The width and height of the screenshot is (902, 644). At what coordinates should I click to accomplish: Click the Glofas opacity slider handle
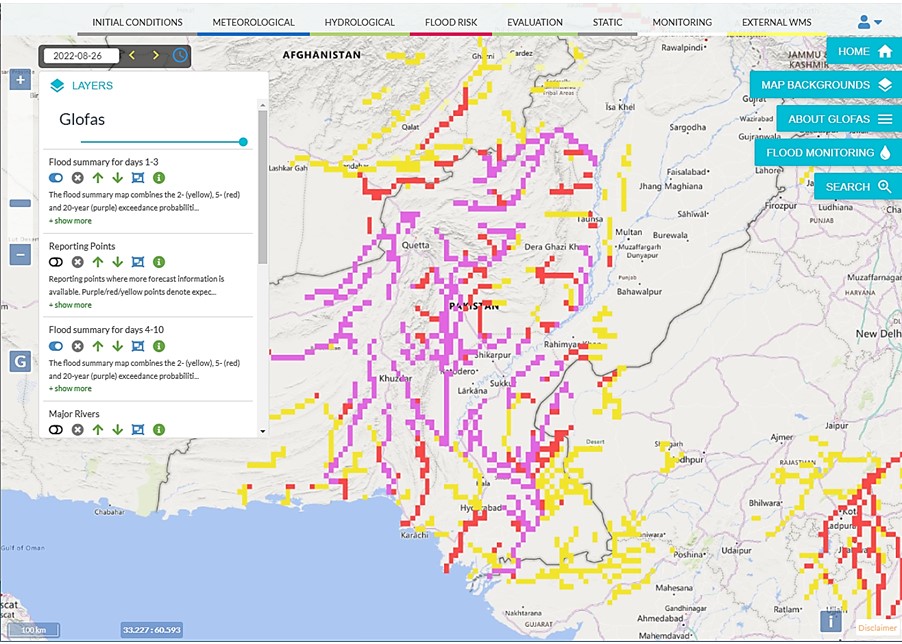click(243, 142)
